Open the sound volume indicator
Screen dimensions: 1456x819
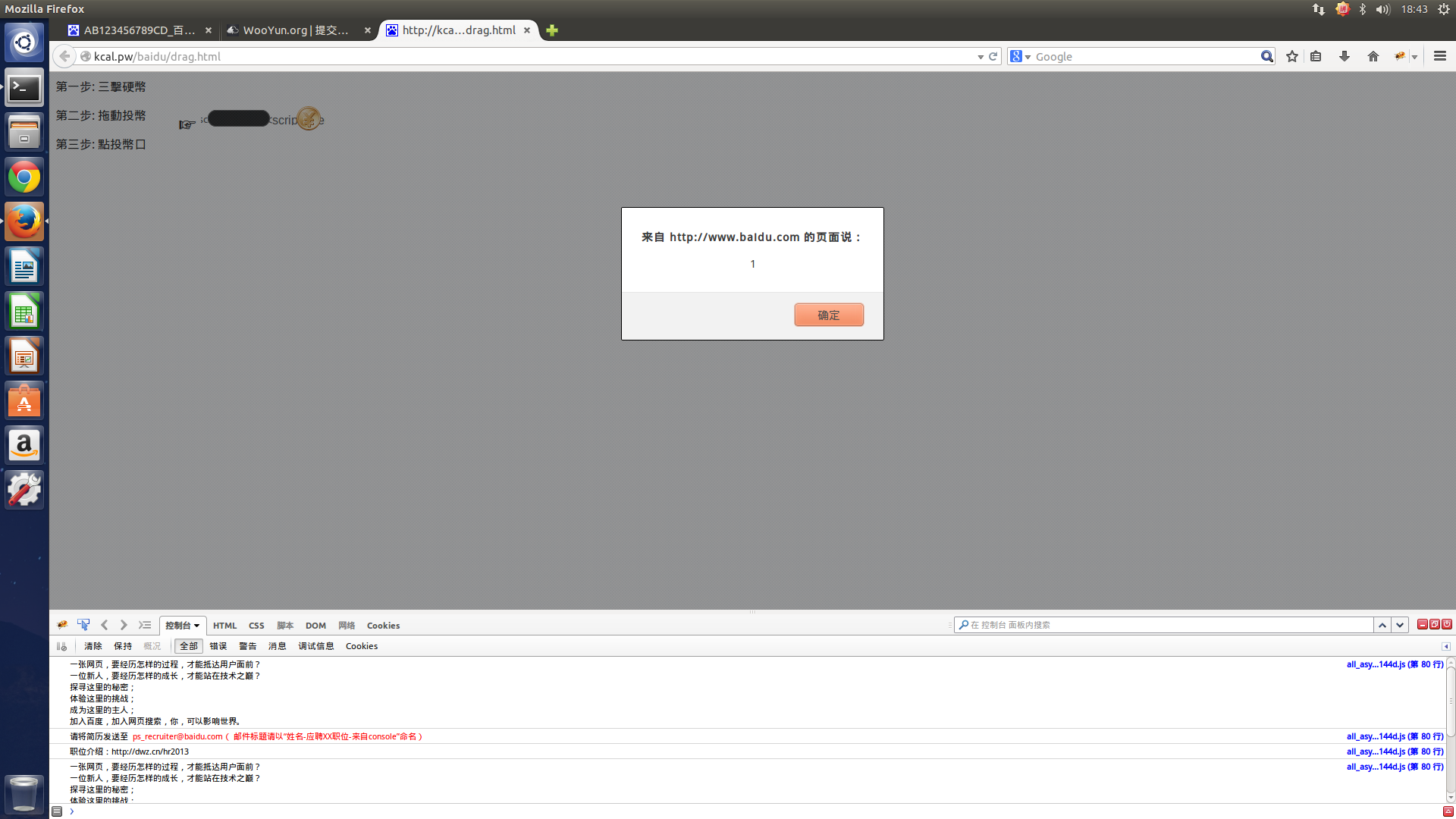[x=1383, y=9]
